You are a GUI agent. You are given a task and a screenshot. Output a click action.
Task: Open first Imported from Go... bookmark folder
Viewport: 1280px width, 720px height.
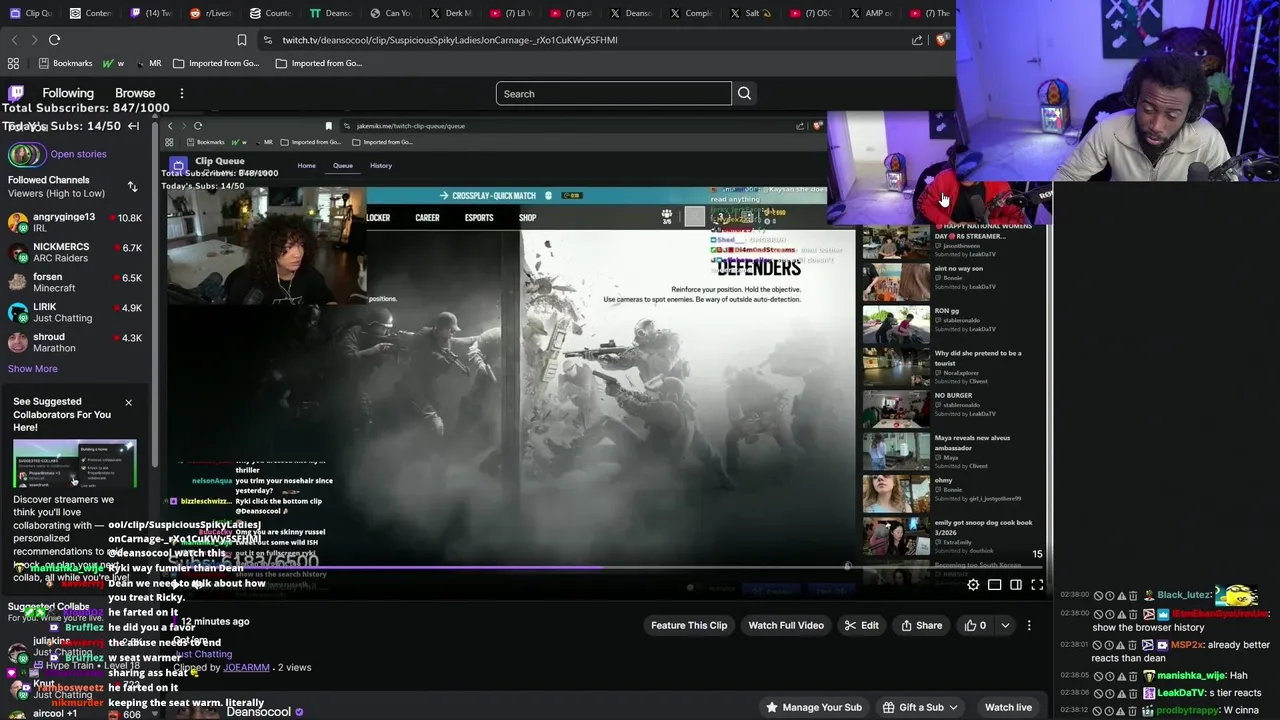[215, 63]
